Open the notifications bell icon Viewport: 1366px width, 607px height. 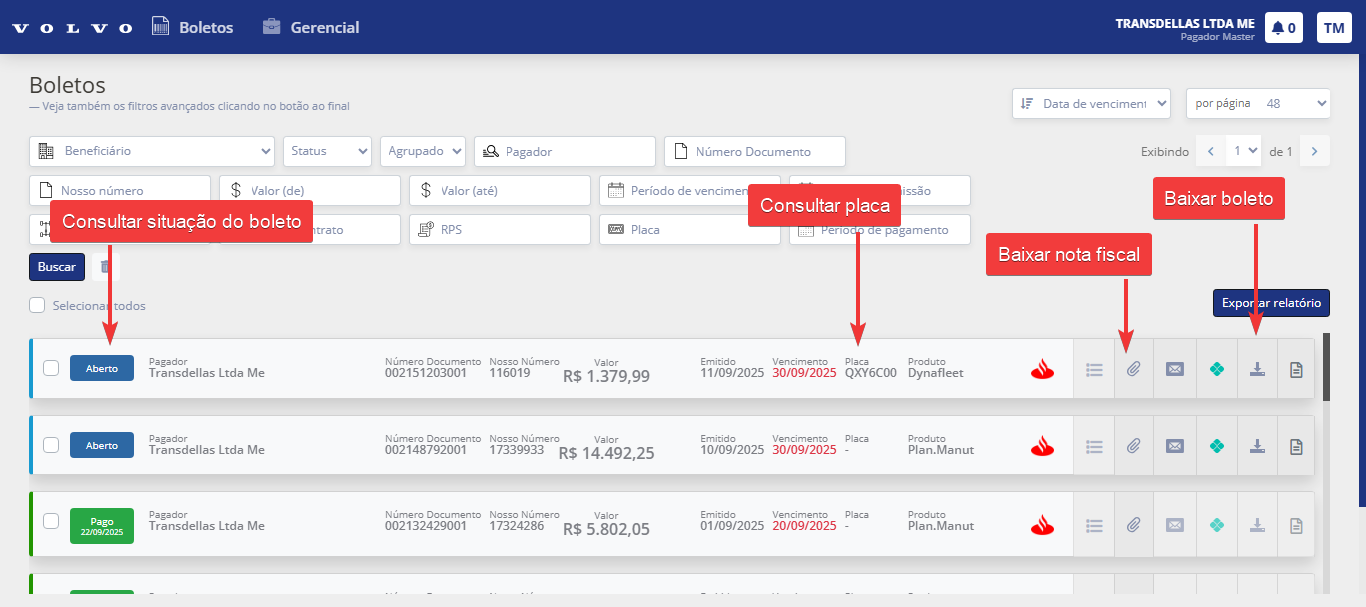coord(1283,28)
